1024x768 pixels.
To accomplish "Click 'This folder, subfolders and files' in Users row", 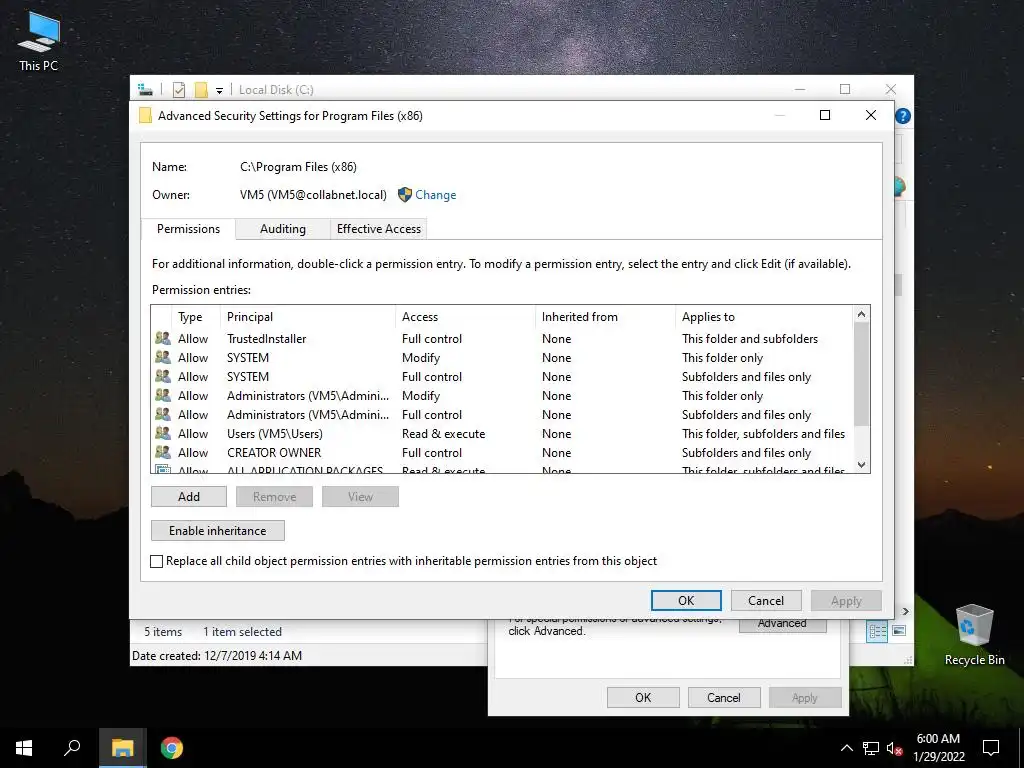I will (x=763, y=434).
